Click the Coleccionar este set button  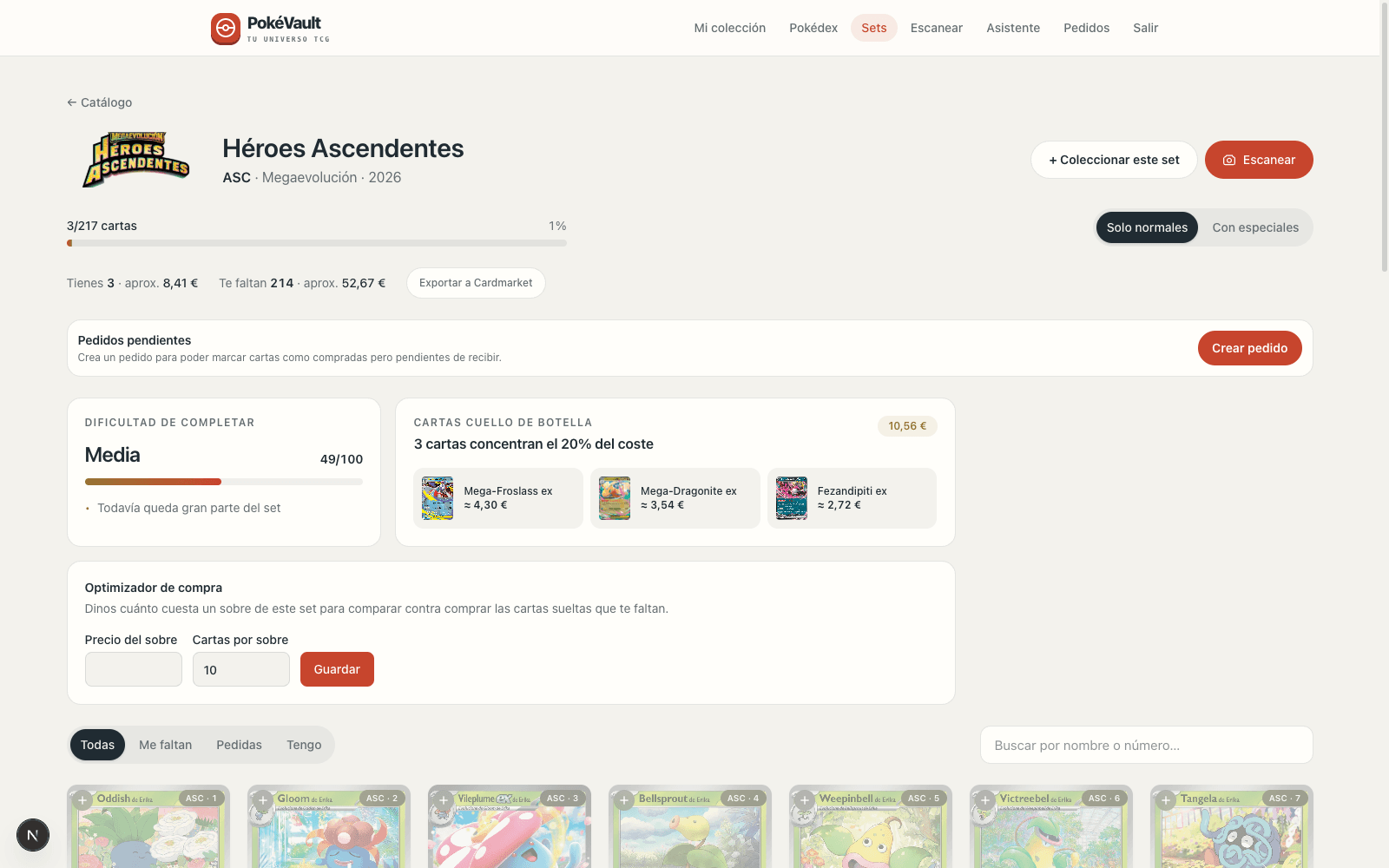[x=1114, y=160]
